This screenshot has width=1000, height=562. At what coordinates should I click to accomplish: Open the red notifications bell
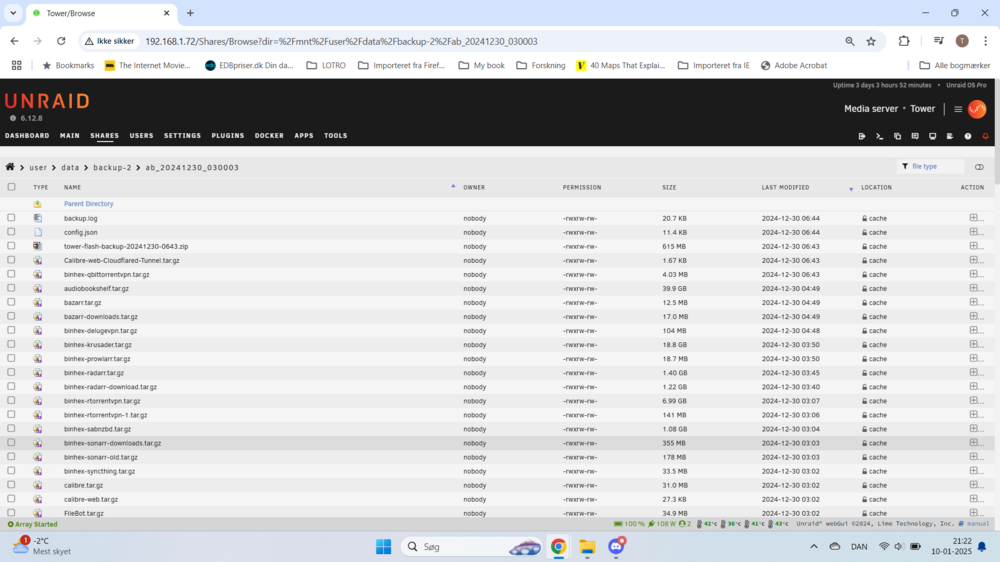[985, 136]
